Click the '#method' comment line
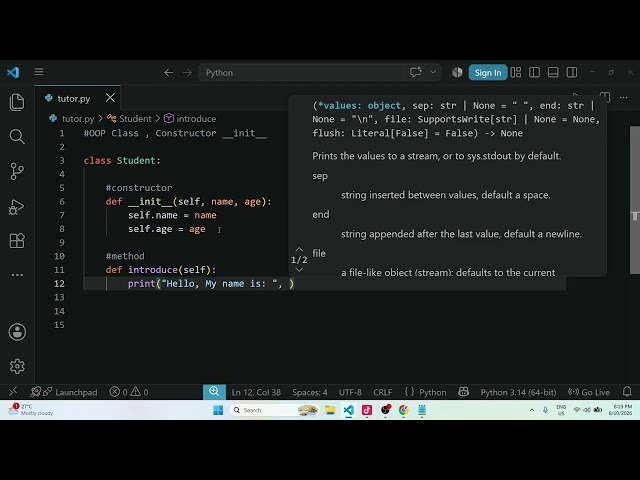 click(x=125, y=256)
